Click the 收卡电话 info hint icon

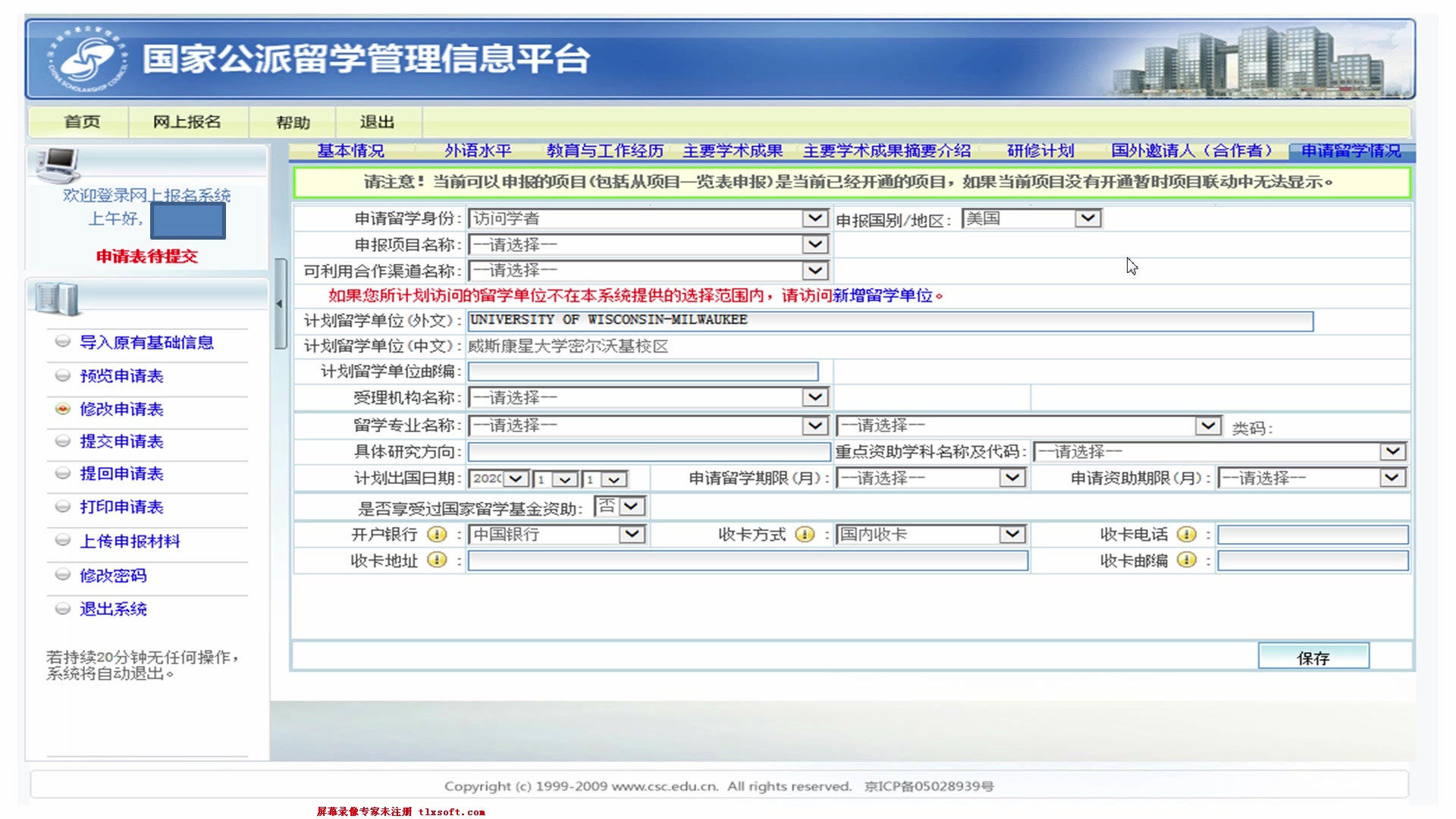1187,534
